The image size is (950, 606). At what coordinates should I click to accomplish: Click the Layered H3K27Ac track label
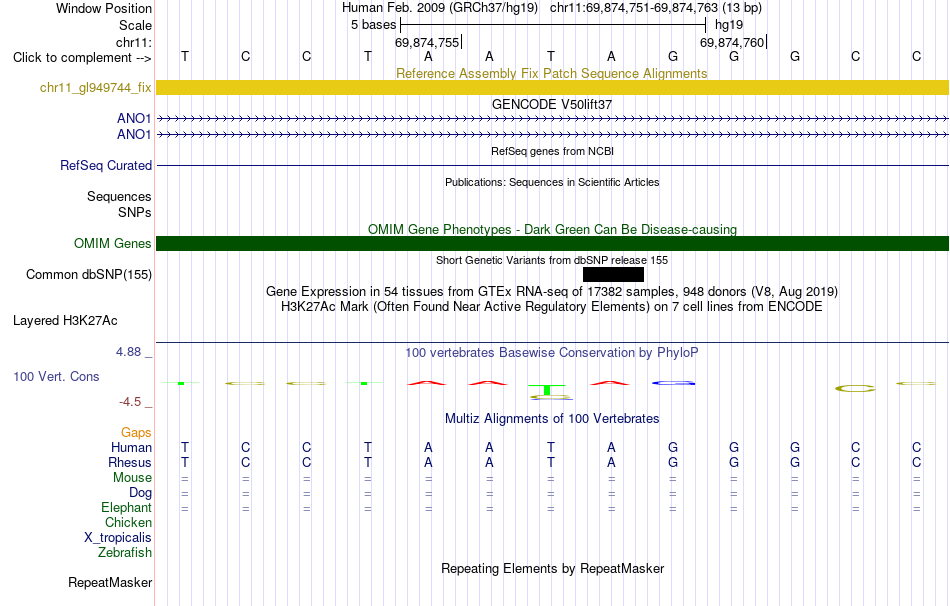65,321
